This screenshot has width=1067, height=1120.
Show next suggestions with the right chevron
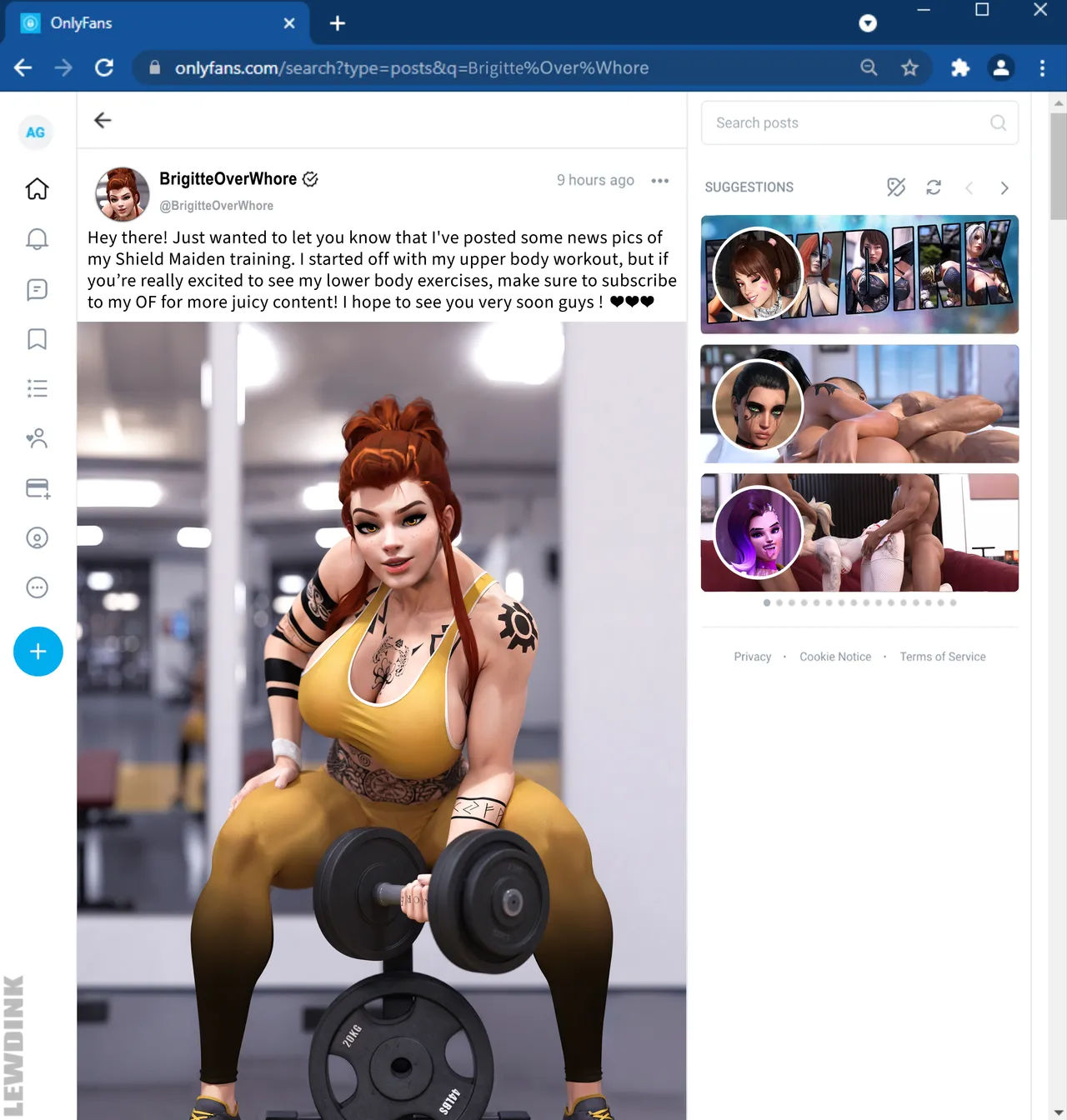(x=1004, y=188)
